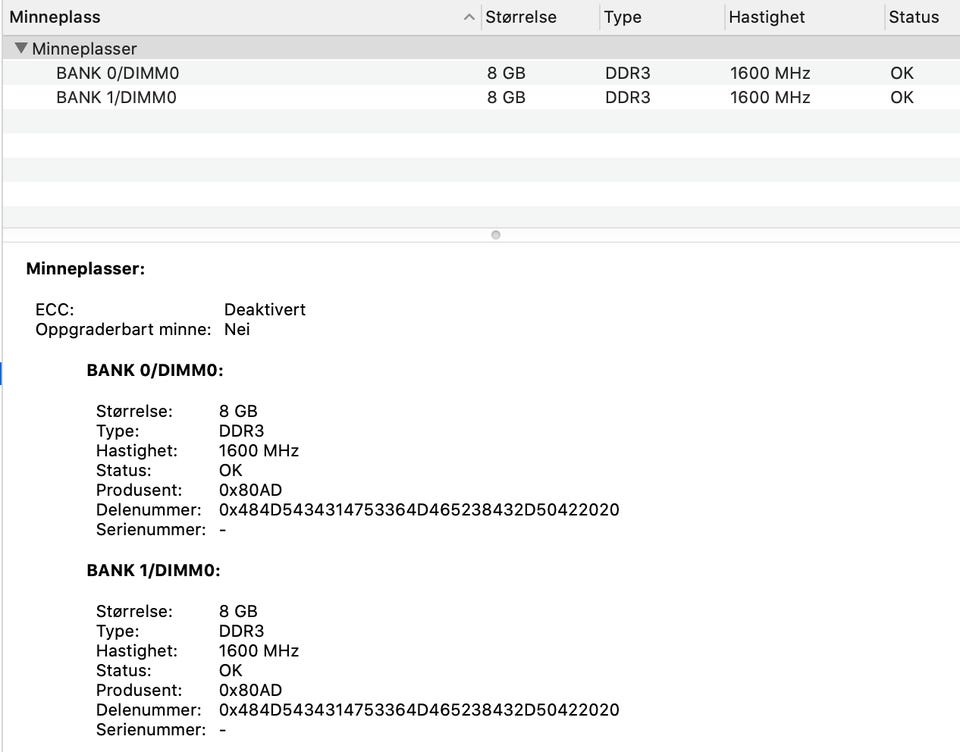
Task: Click Hastighet value 1600 MHz under BANK 1/DIMM0 details
Action: pos(258,651)
